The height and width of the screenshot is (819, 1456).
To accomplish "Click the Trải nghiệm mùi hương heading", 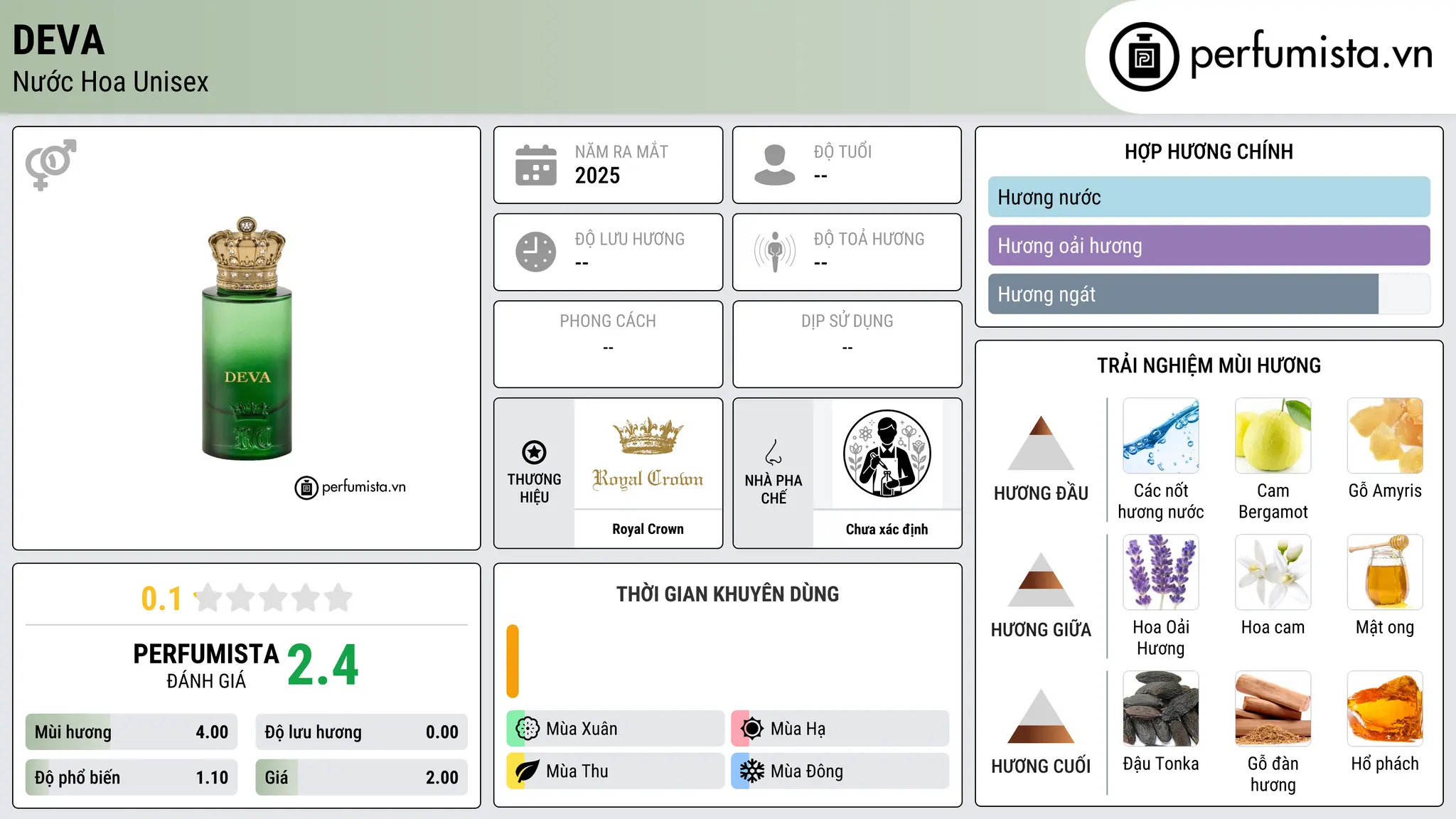I will 1209,366.
